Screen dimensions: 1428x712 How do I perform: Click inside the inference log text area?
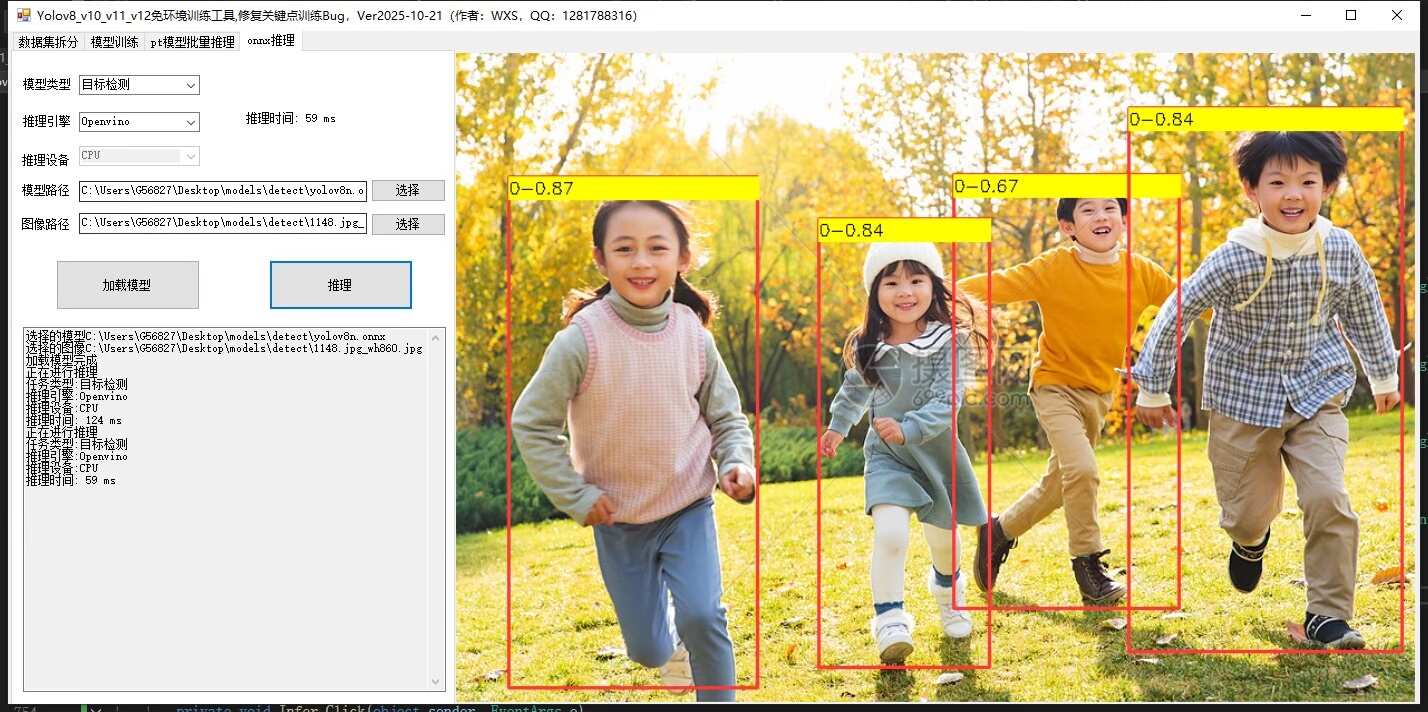click(225, 580)
